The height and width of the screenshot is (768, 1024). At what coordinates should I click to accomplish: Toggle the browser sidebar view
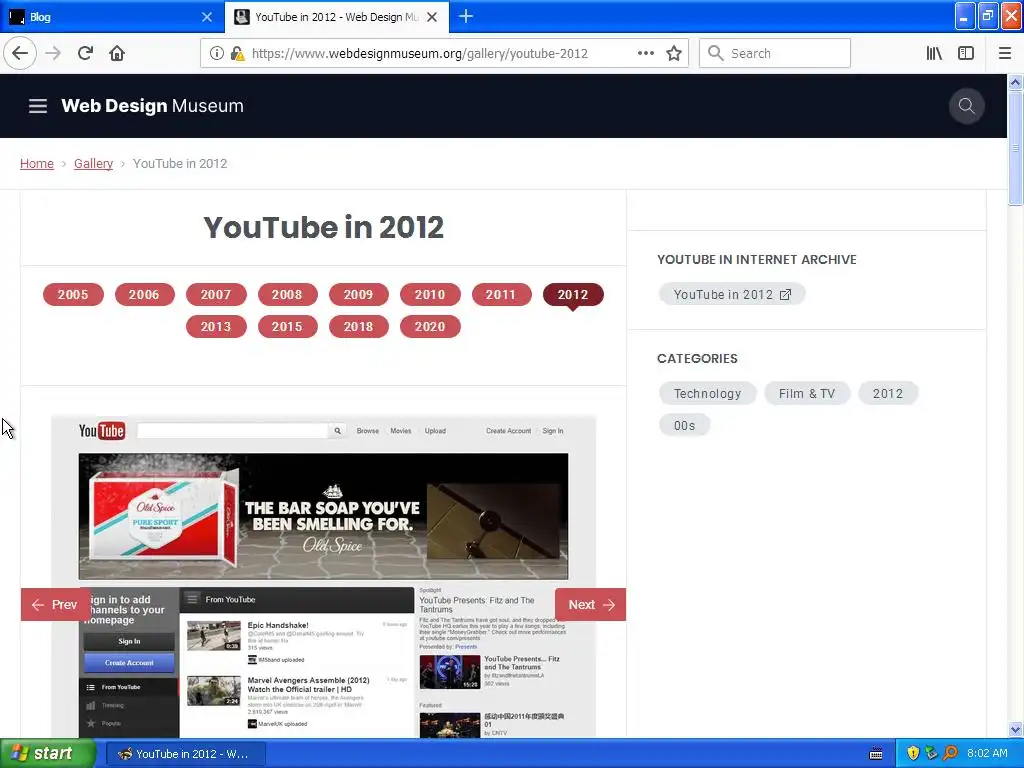[x=966, y=54]
